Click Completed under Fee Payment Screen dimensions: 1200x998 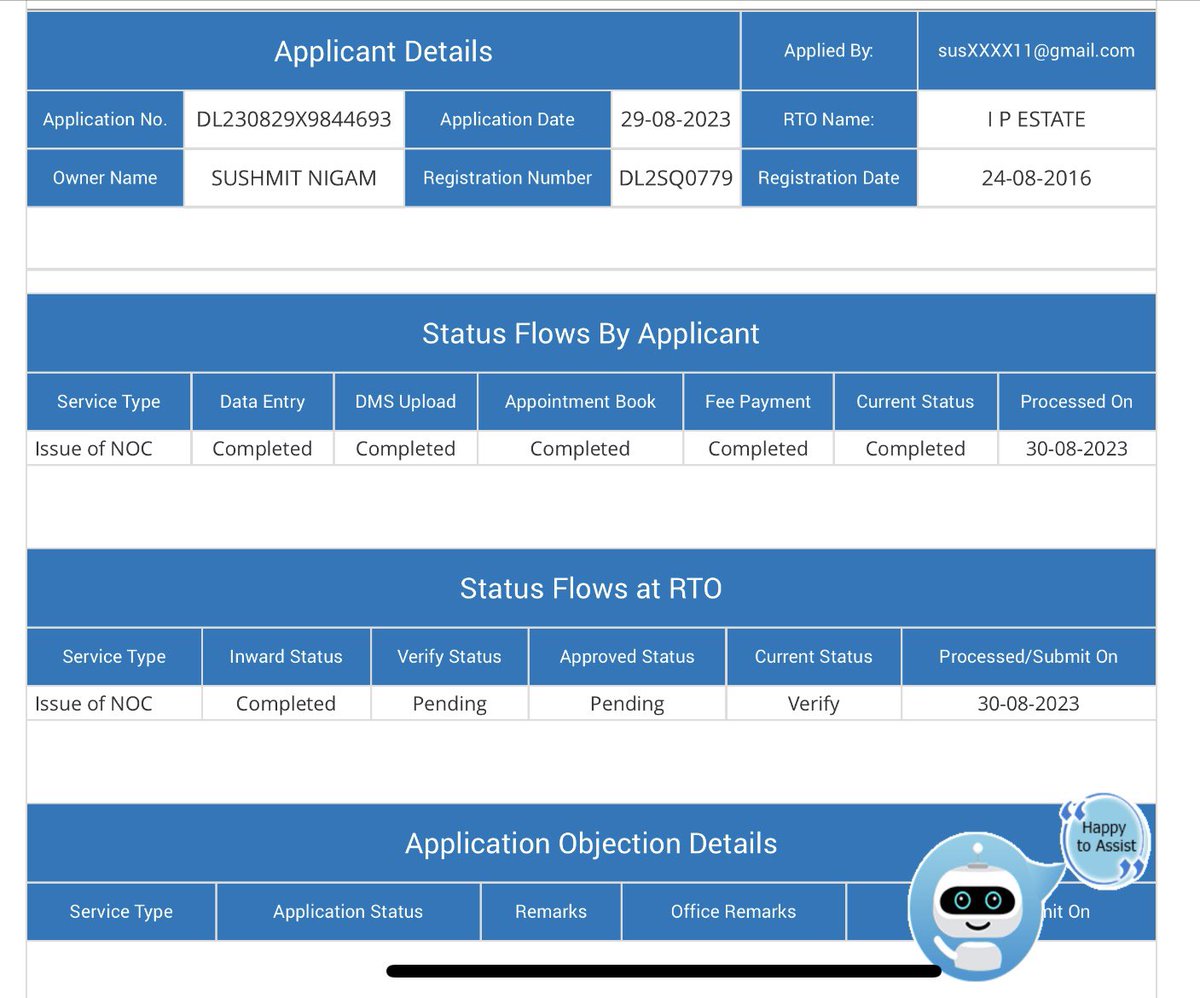(x=758, y=448)
